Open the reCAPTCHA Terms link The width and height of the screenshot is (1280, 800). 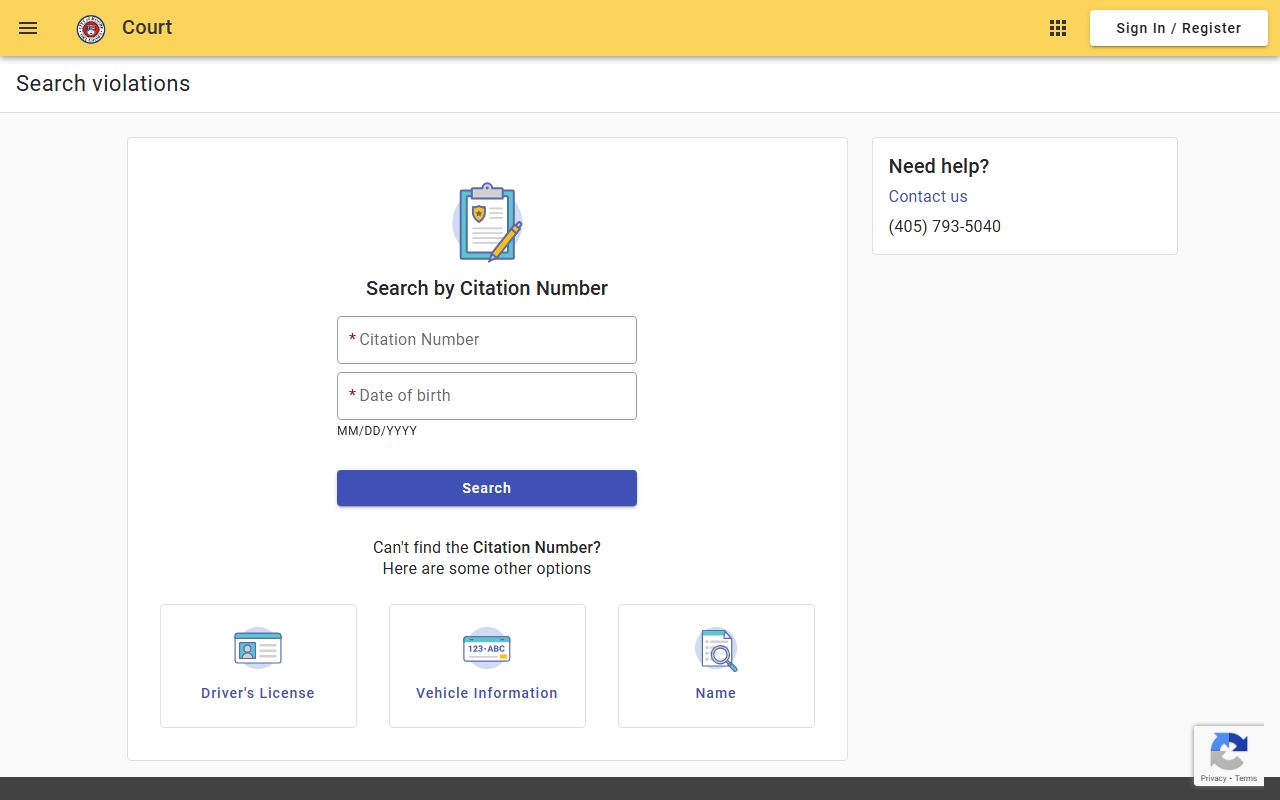pyautogui.click(x=1246, y=778)
